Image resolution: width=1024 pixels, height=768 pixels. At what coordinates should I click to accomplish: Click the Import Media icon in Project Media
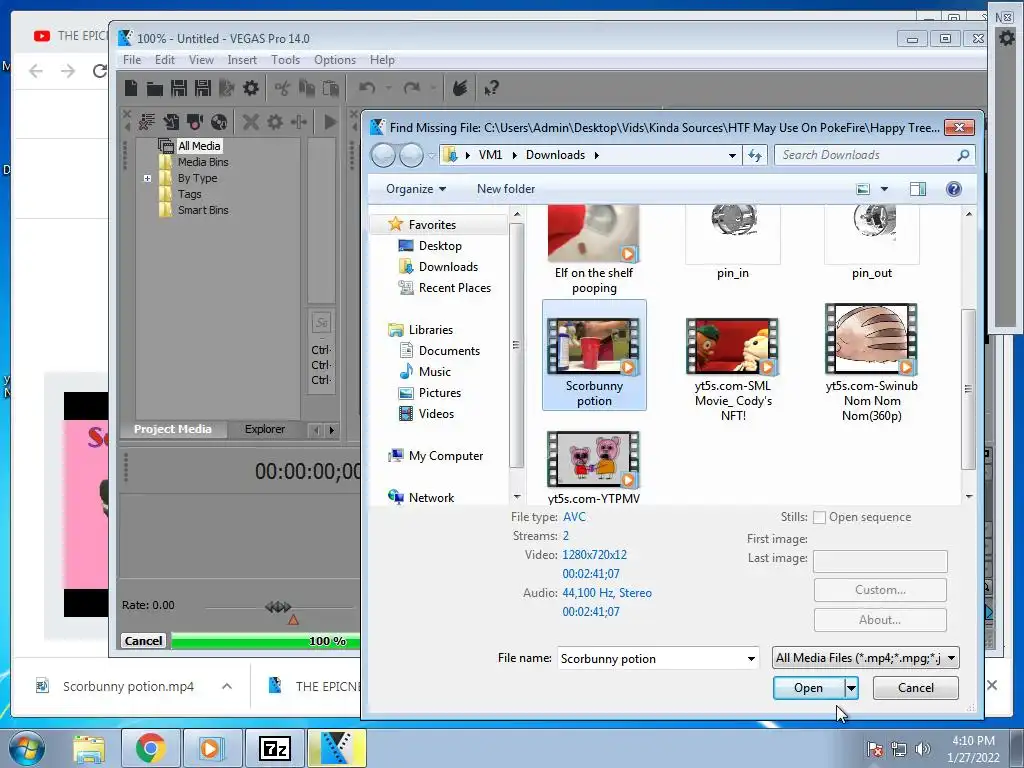[x=171, y=121]
